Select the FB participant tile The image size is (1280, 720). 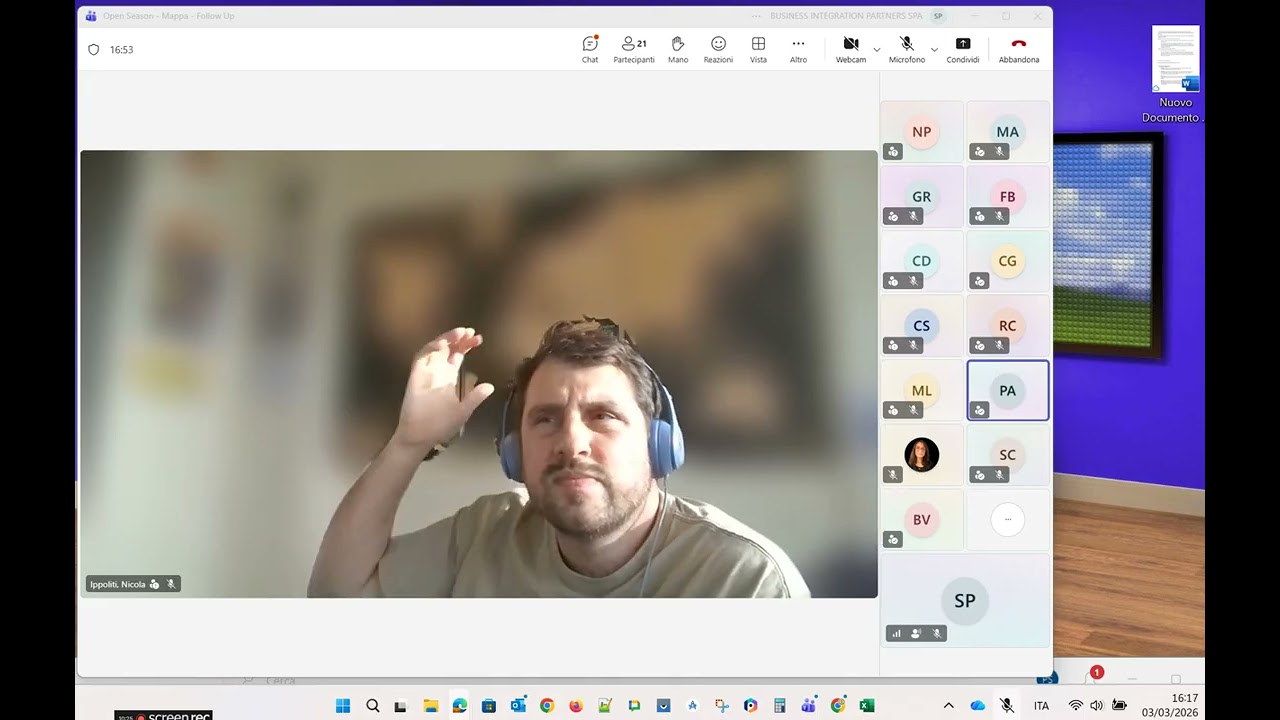[1008, 196]
